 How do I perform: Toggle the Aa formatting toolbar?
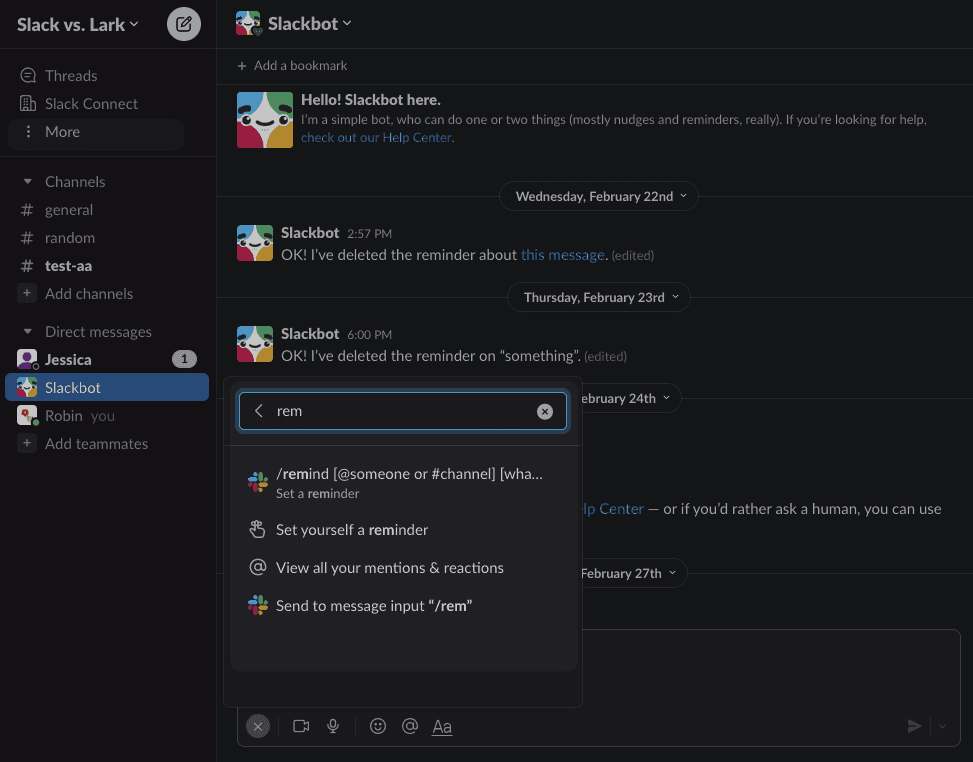point(442,727)
